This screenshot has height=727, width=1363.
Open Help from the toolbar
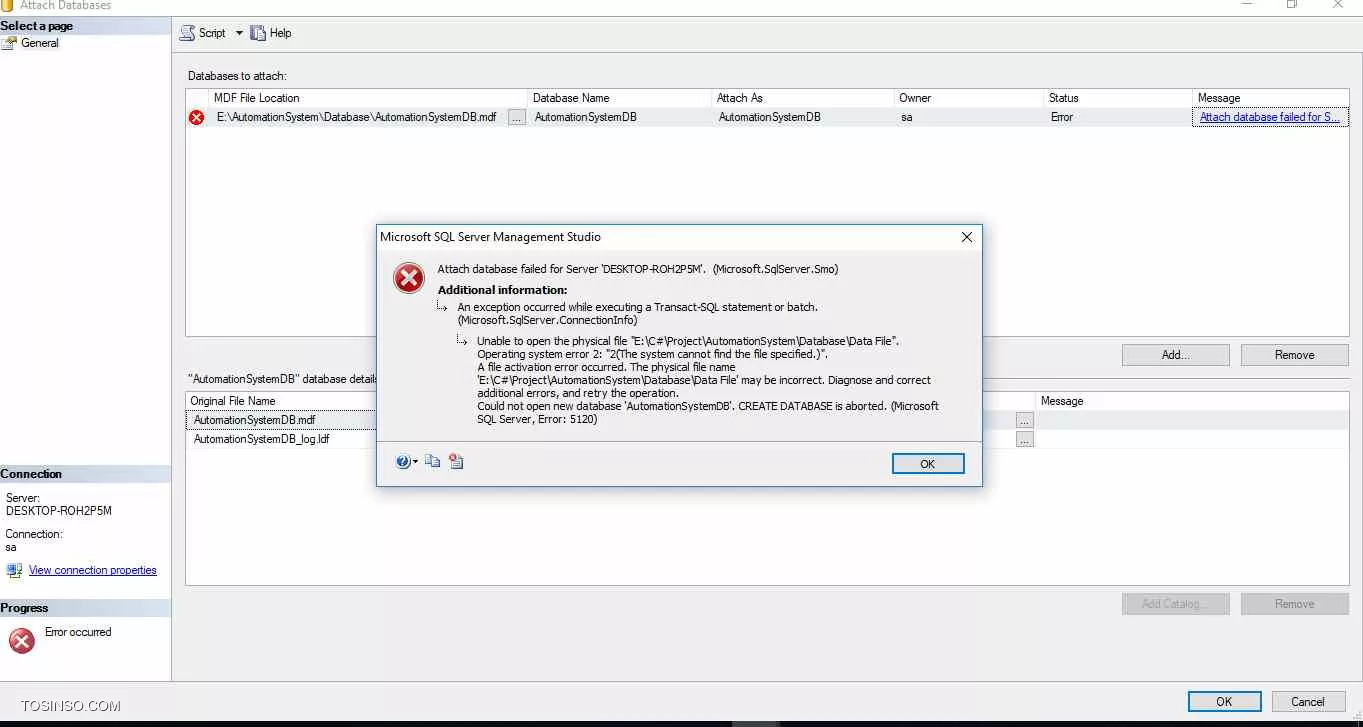(271, 33)
